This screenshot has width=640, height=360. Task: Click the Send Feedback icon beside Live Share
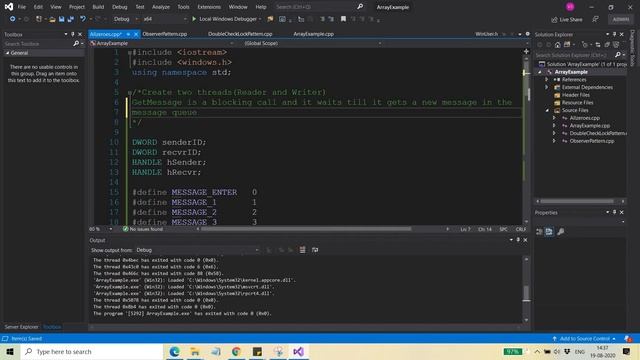(596, 19)
